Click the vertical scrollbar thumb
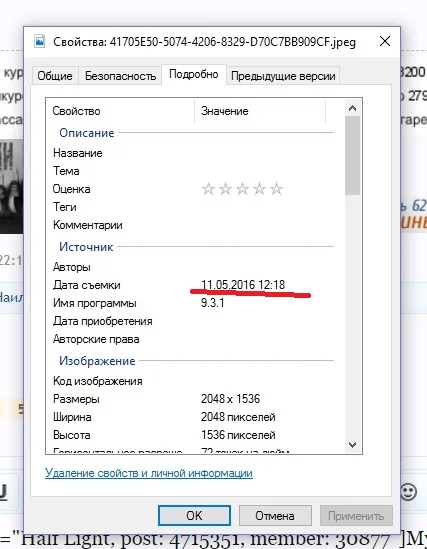Image resolution: width=427 pixels, height=549 pixels. click(352, 155)
